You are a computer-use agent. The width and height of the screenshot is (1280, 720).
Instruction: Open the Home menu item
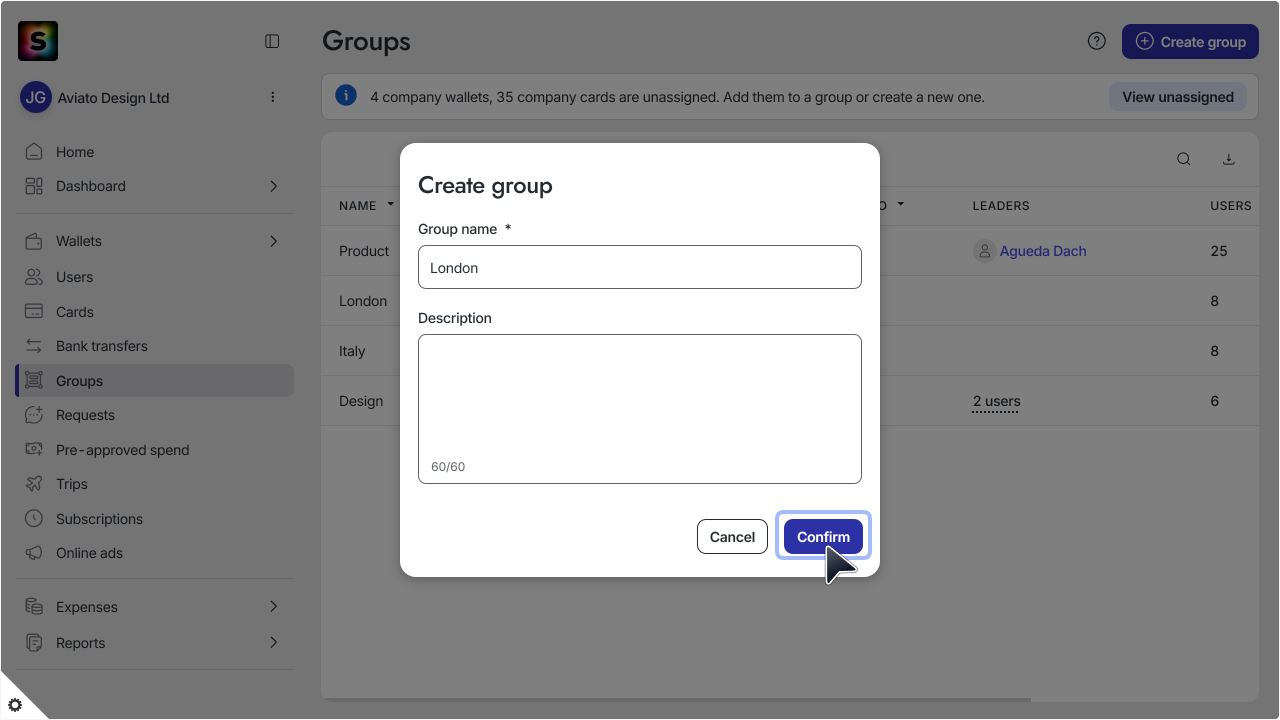[x=155, y=152]
